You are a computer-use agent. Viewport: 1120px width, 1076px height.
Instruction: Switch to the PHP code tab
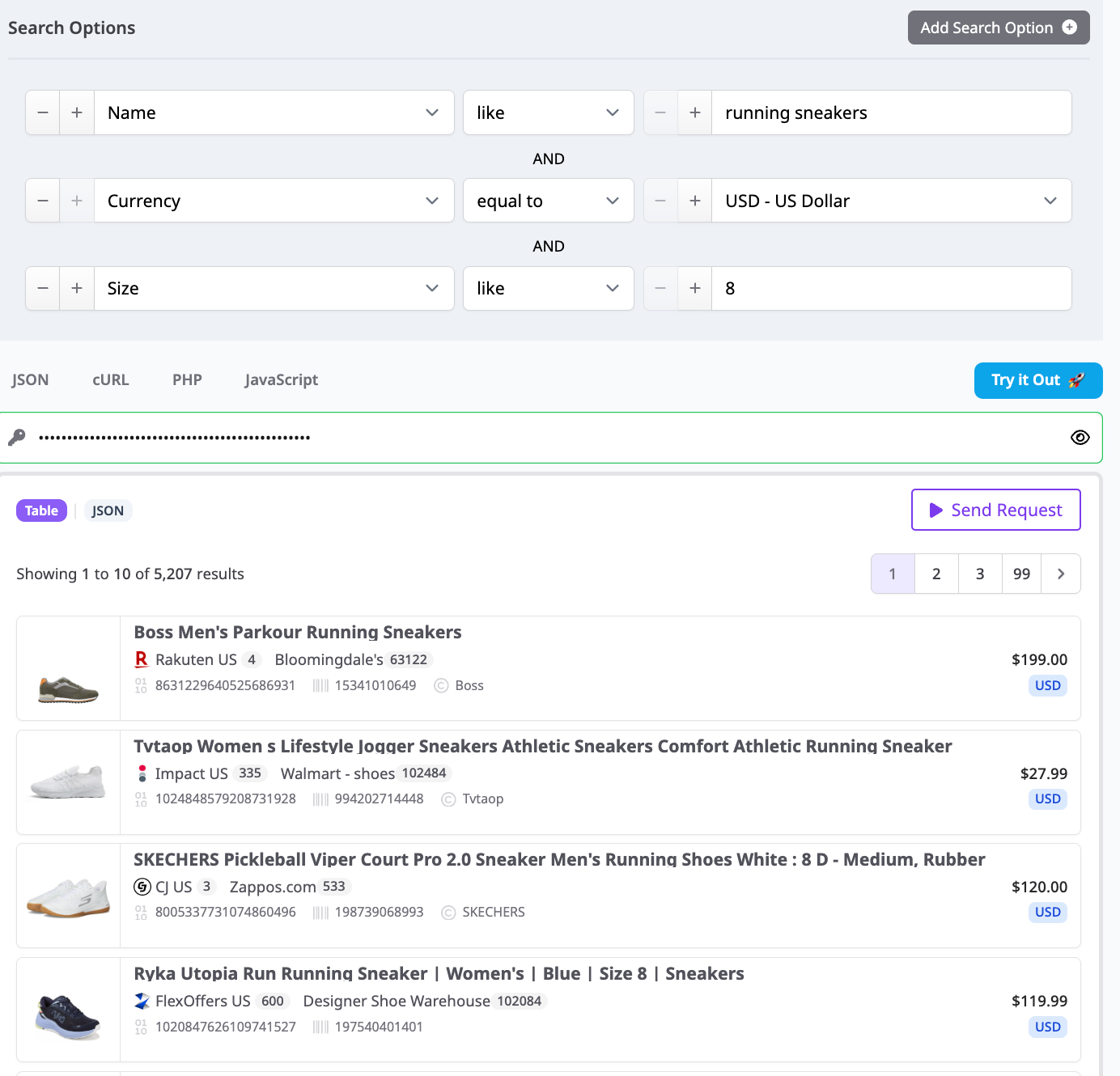pos(187,379)
